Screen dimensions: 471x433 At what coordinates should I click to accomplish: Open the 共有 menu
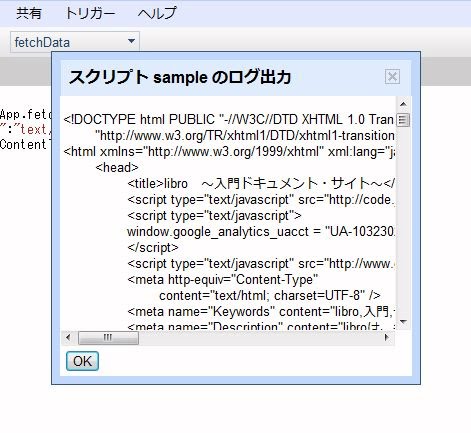pyautogui.click(x=29, y=13)
